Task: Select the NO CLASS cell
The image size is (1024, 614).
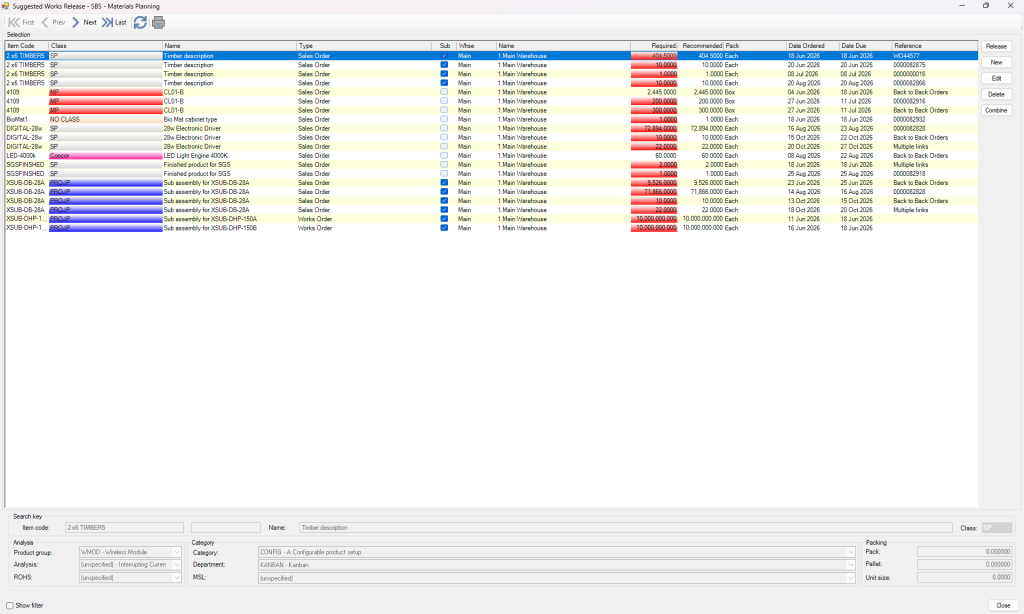Action: (106, 120)
